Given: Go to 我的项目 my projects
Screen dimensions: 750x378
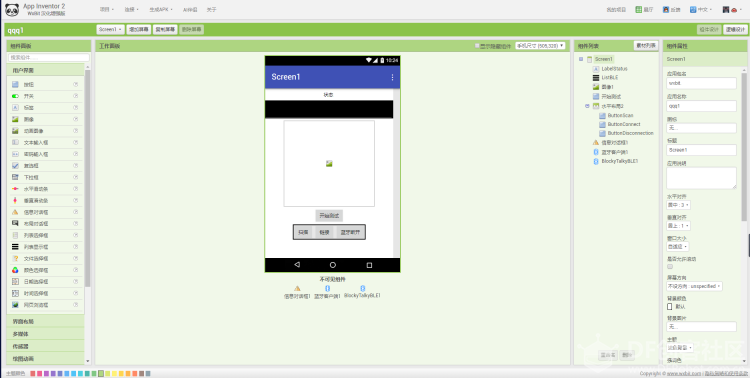Looking at the screenshot, I should 616,10.
